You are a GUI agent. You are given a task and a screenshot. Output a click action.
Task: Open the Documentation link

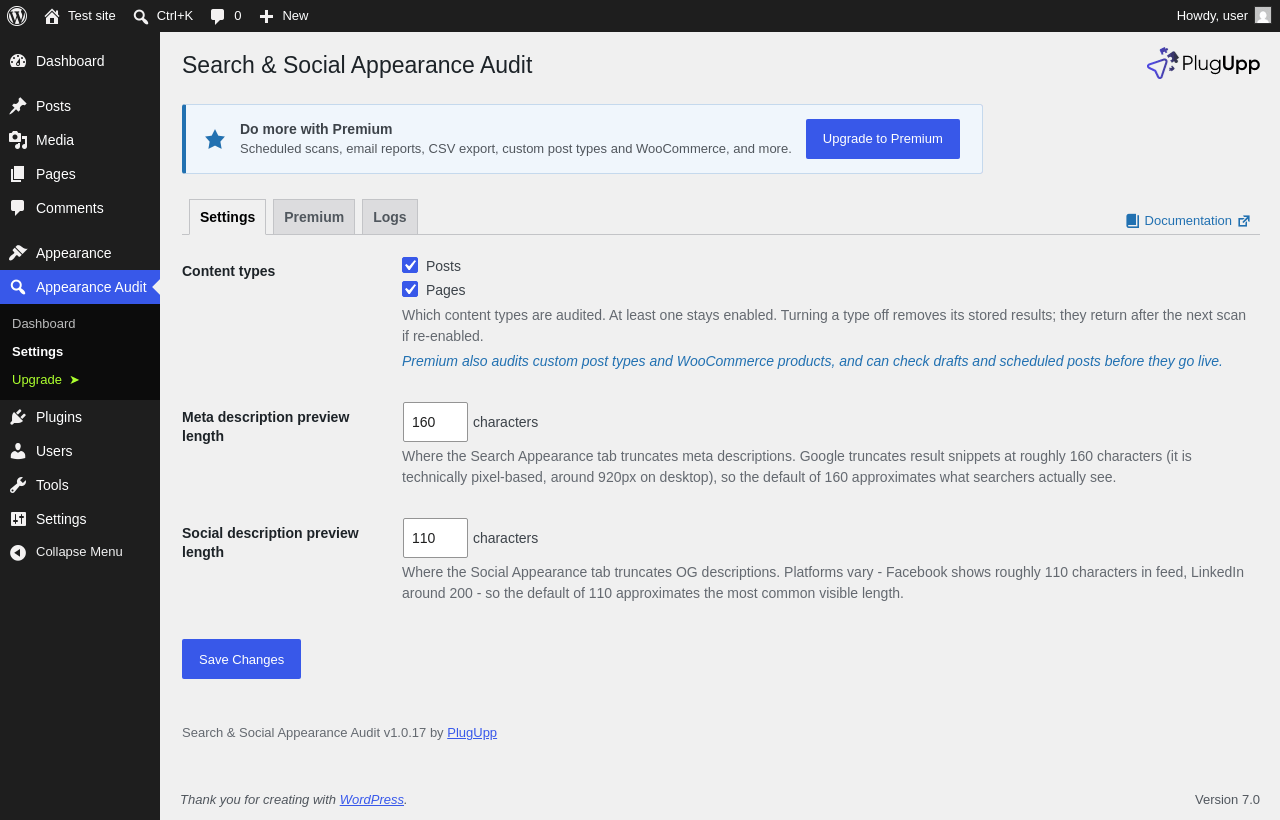point(1188,221)
